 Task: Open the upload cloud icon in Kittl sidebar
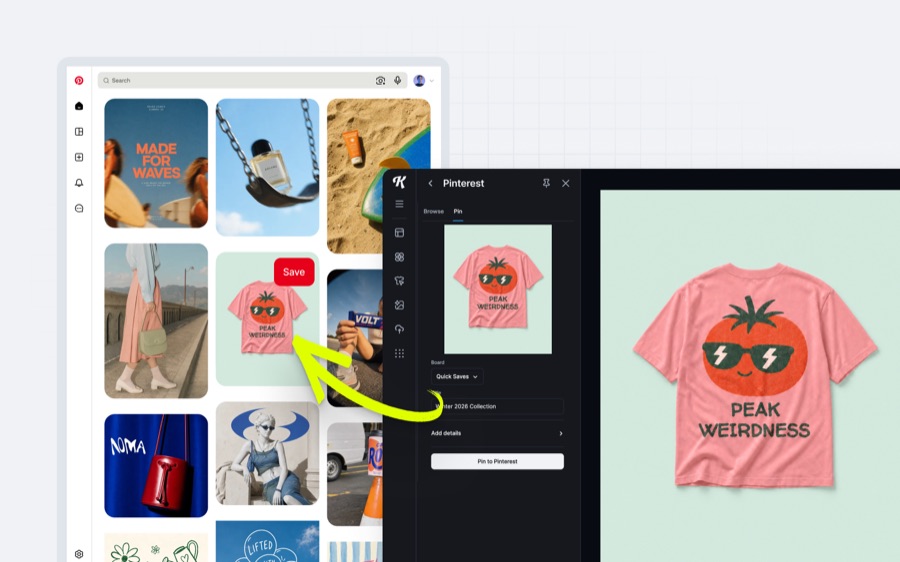point(399,329)
